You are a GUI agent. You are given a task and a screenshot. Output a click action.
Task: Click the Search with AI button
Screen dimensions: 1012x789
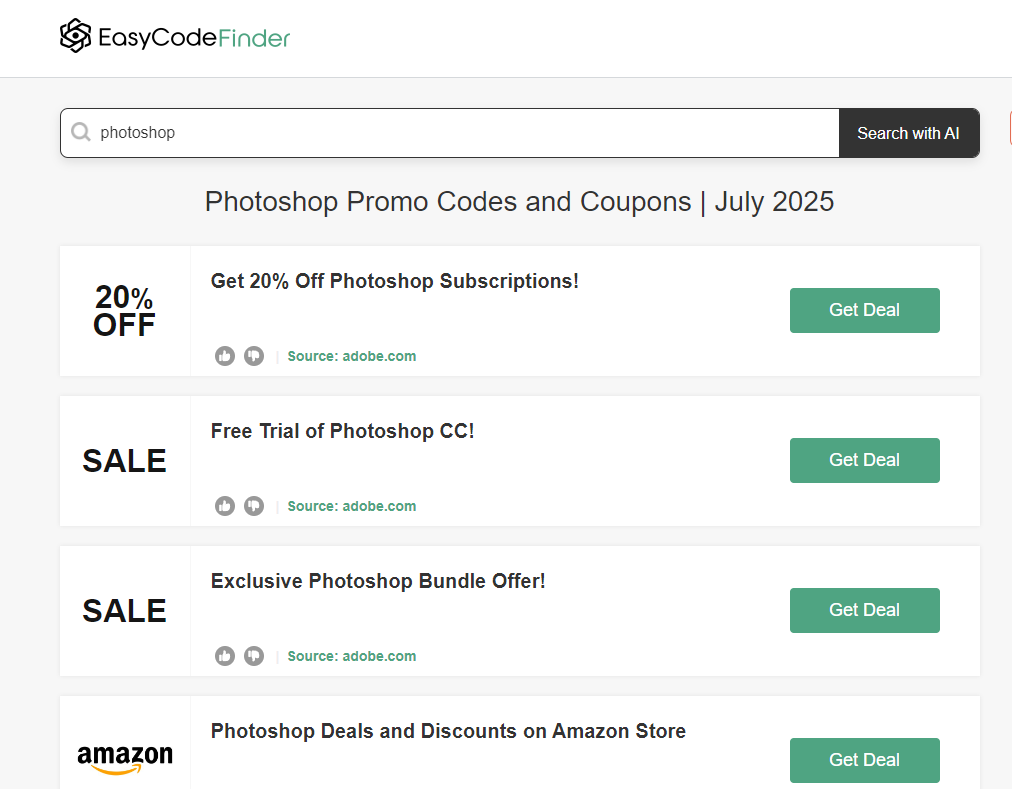click(909, 133)
